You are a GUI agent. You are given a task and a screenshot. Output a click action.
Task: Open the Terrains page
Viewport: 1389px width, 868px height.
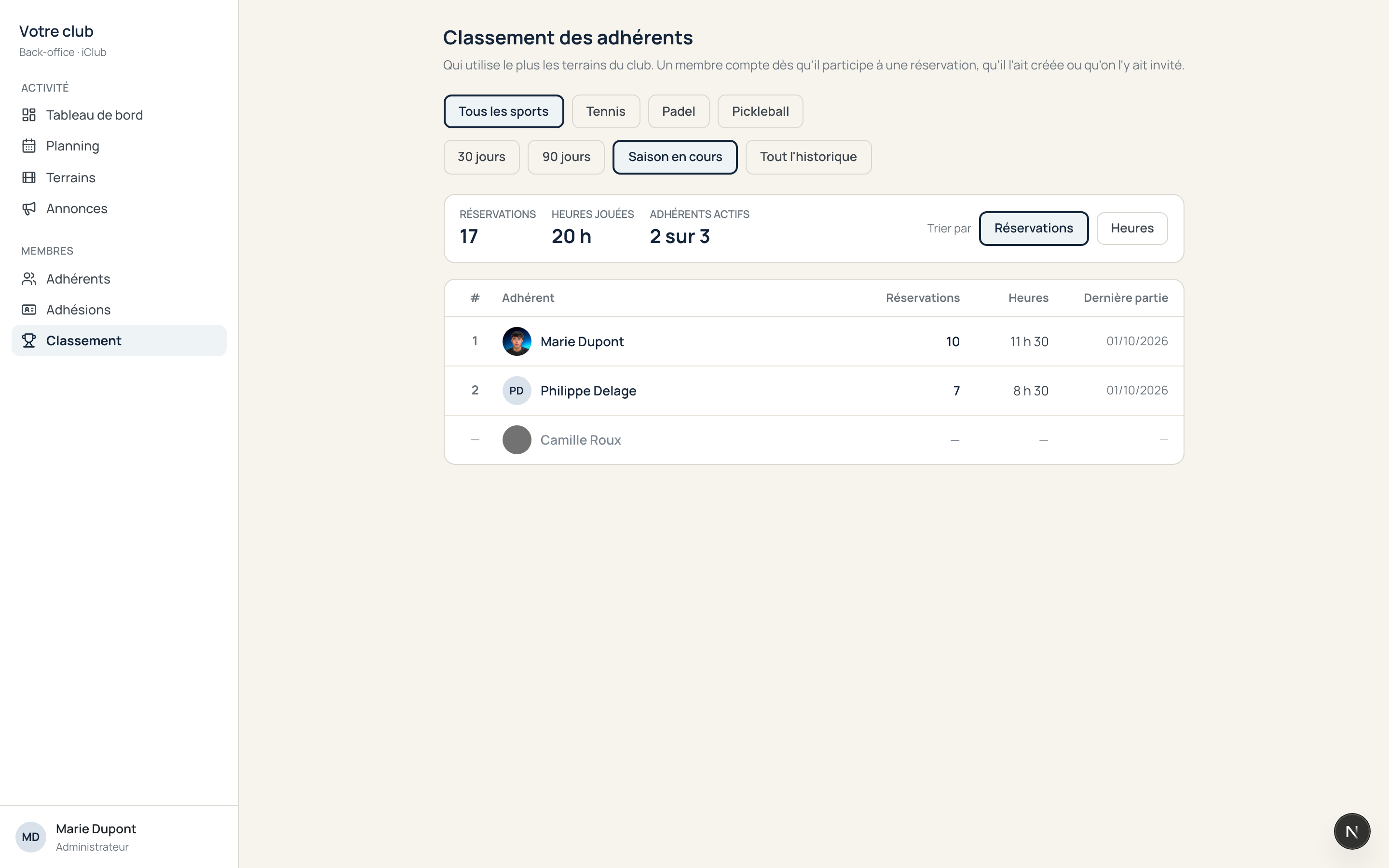(119, 177)
